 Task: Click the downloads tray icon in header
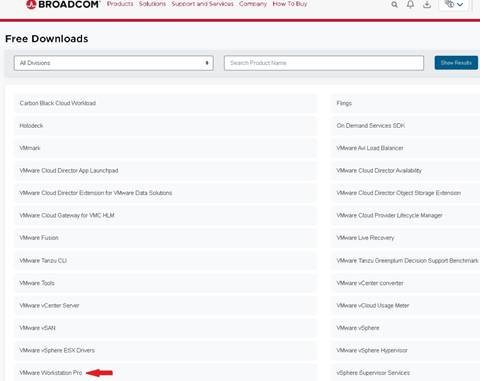(x=427, y=4)
